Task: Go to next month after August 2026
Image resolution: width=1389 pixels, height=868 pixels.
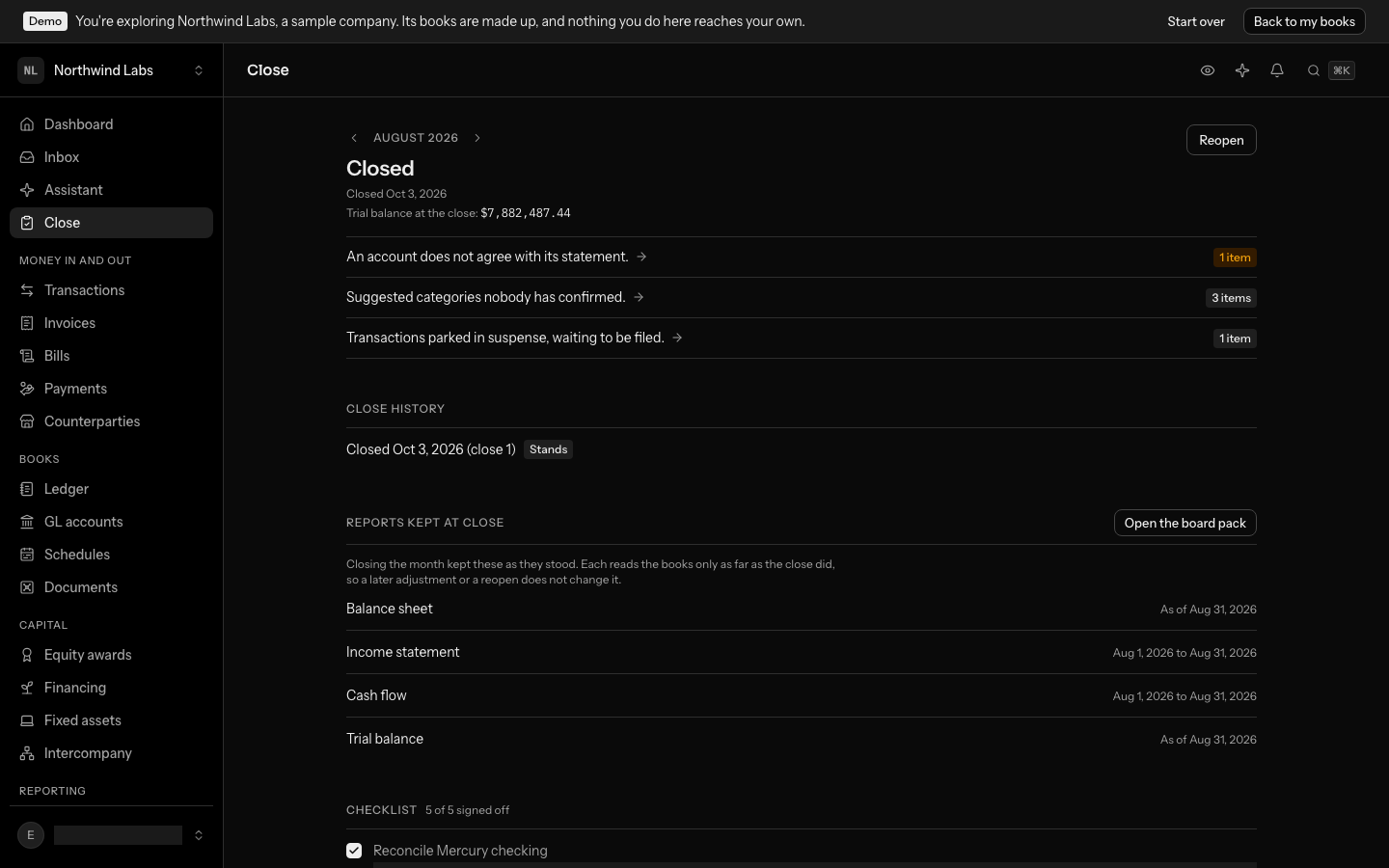Action: 477,138
